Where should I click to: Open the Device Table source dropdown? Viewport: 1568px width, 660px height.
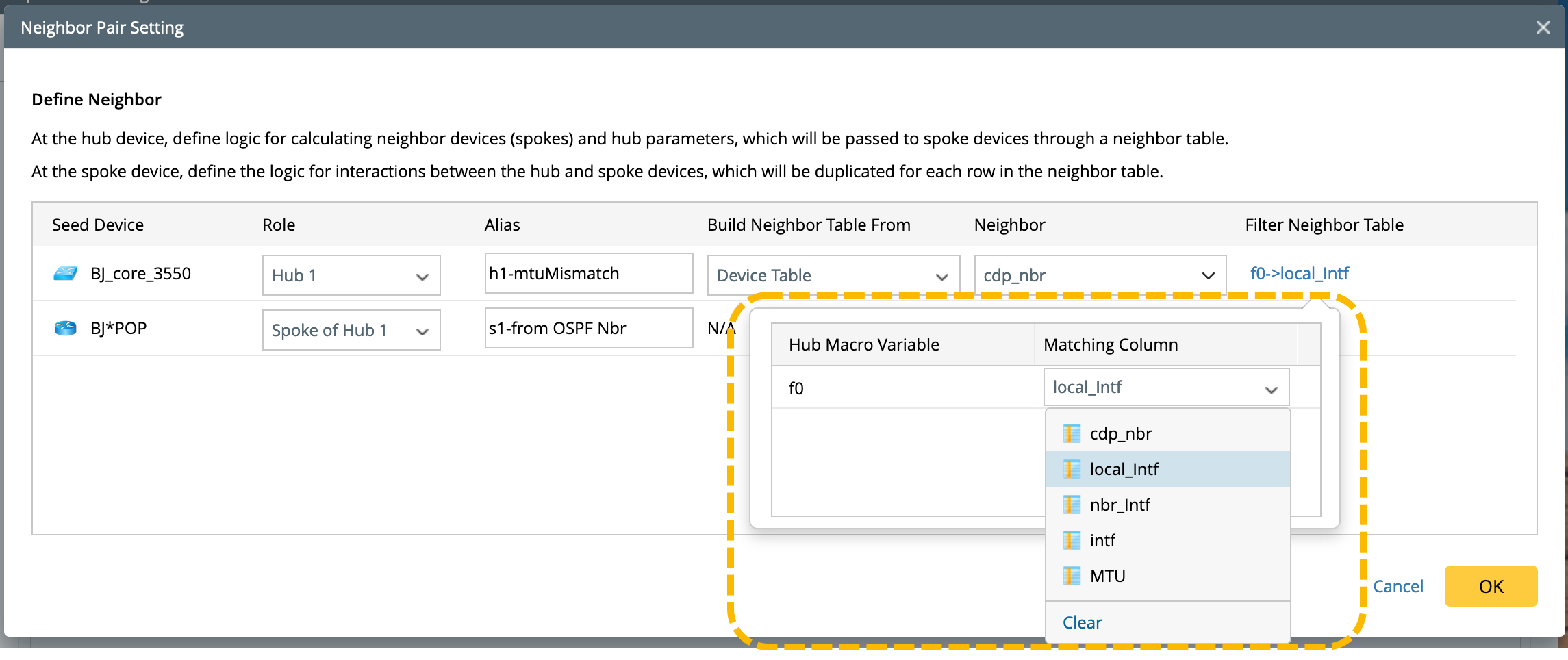click(x=833, y=275)
